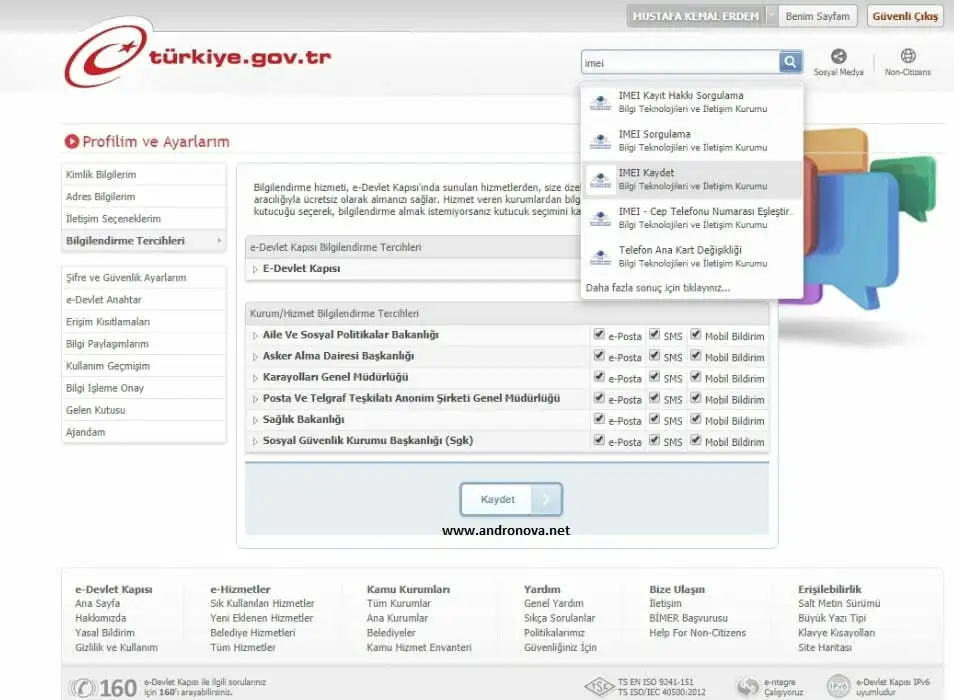
Task: Uncheck e-Posta for Posta Ve Telgraf Teşkilatı
Action: (599, 398)
